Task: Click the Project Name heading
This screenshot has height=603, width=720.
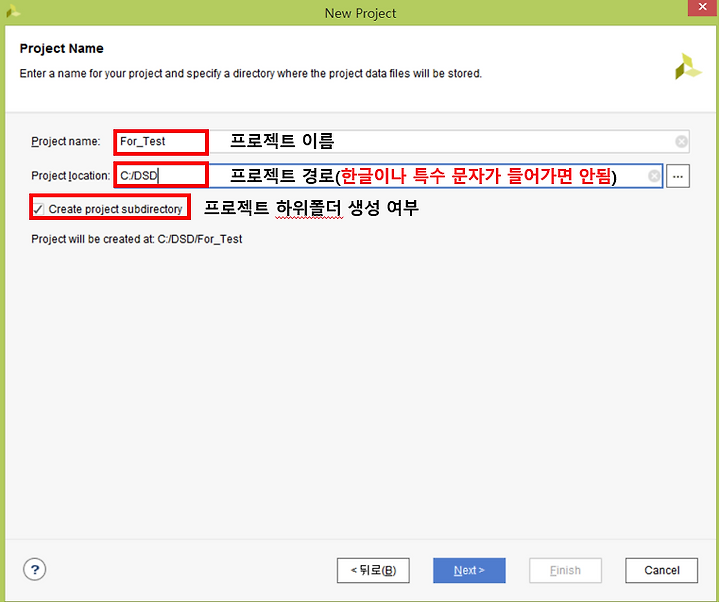Action: [62, 49]
